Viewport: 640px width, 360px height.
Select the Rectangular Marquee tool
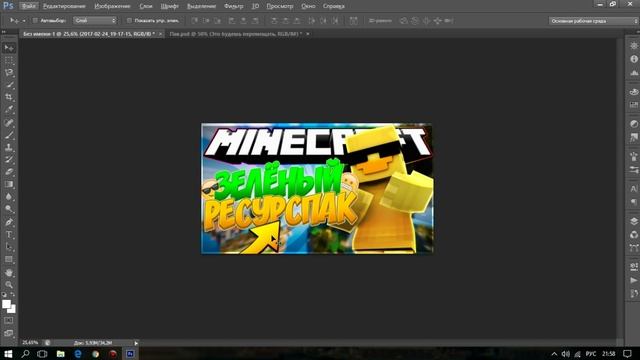click(9, 60)
